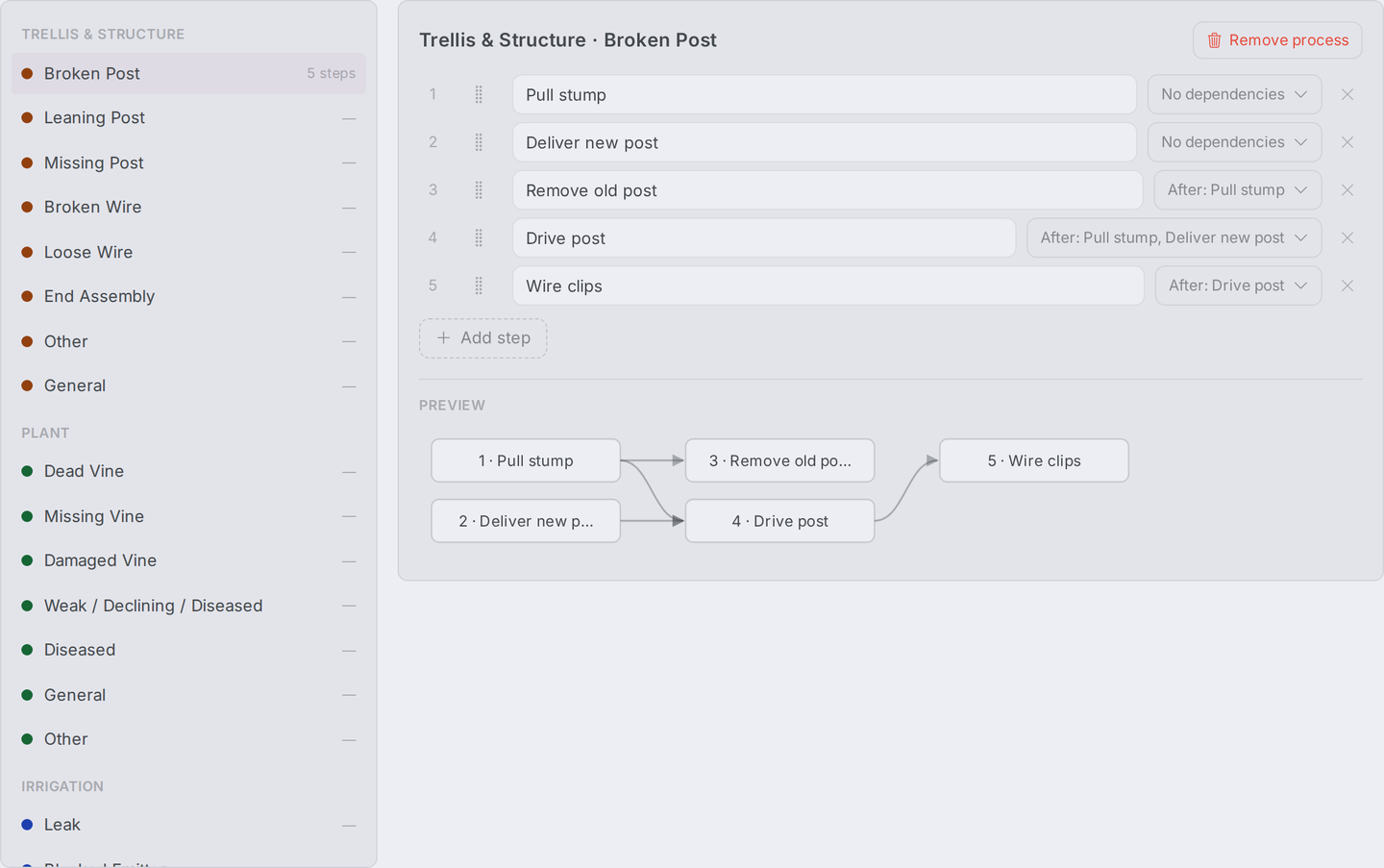The image size is (1384, 868).
Task: Edit the Wire clips step name field
Action: [828, 285]
